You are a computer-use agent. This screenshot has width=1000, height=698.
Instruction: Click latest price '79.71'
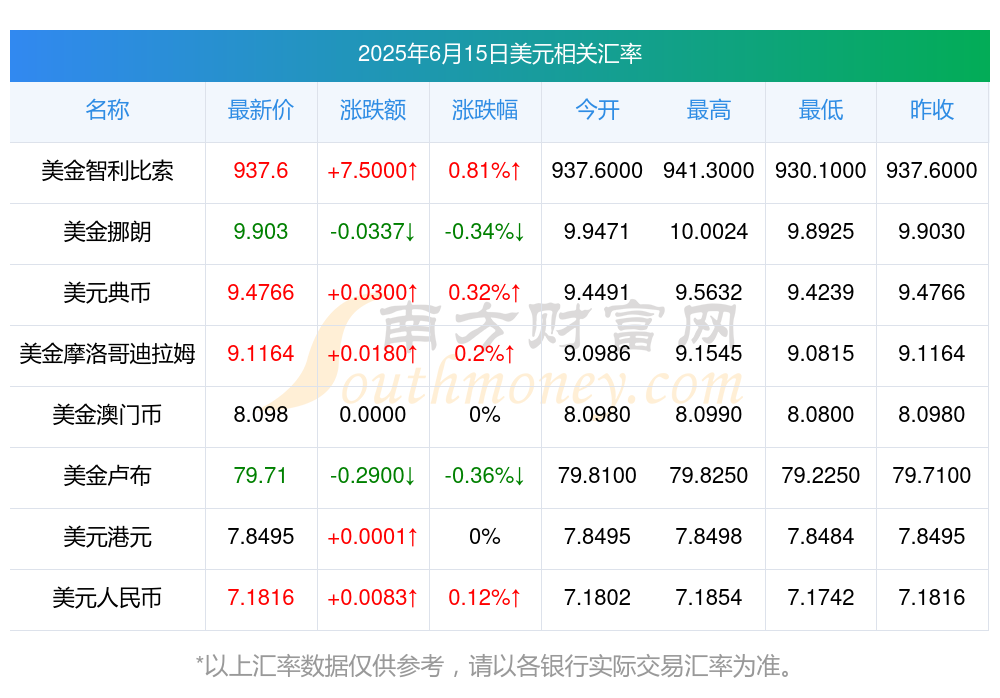click(260, 476)
